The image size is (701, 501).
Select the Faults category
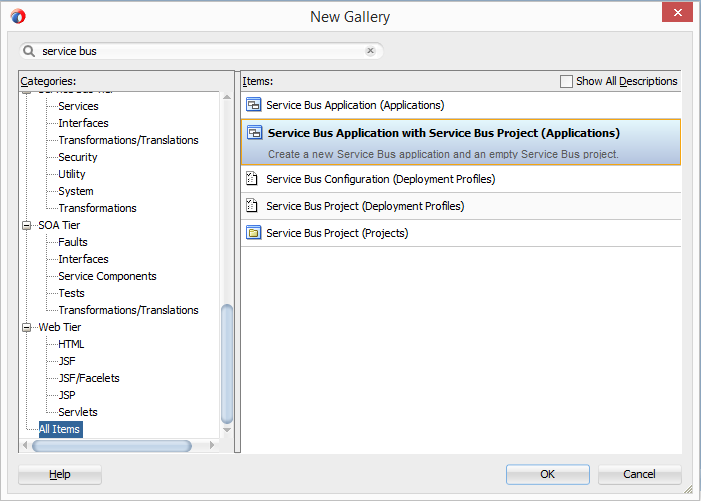click(73, 242)
